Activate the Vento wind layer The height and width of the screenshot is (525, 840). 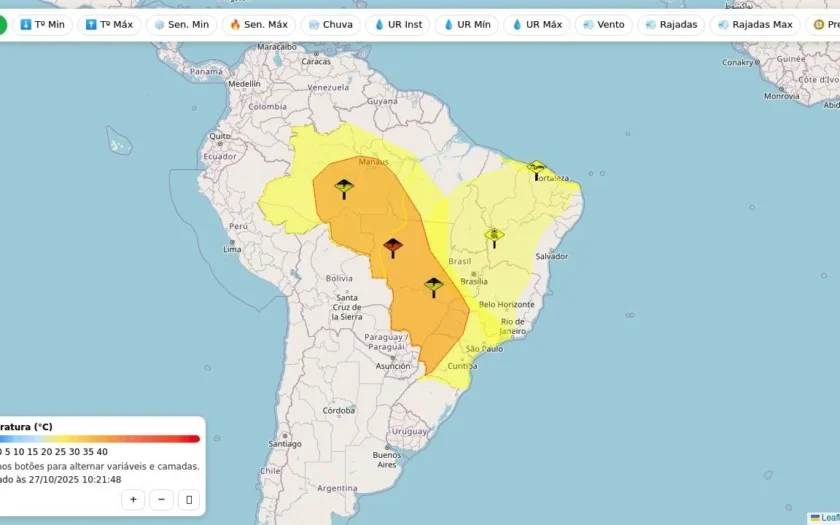[604, 25]
